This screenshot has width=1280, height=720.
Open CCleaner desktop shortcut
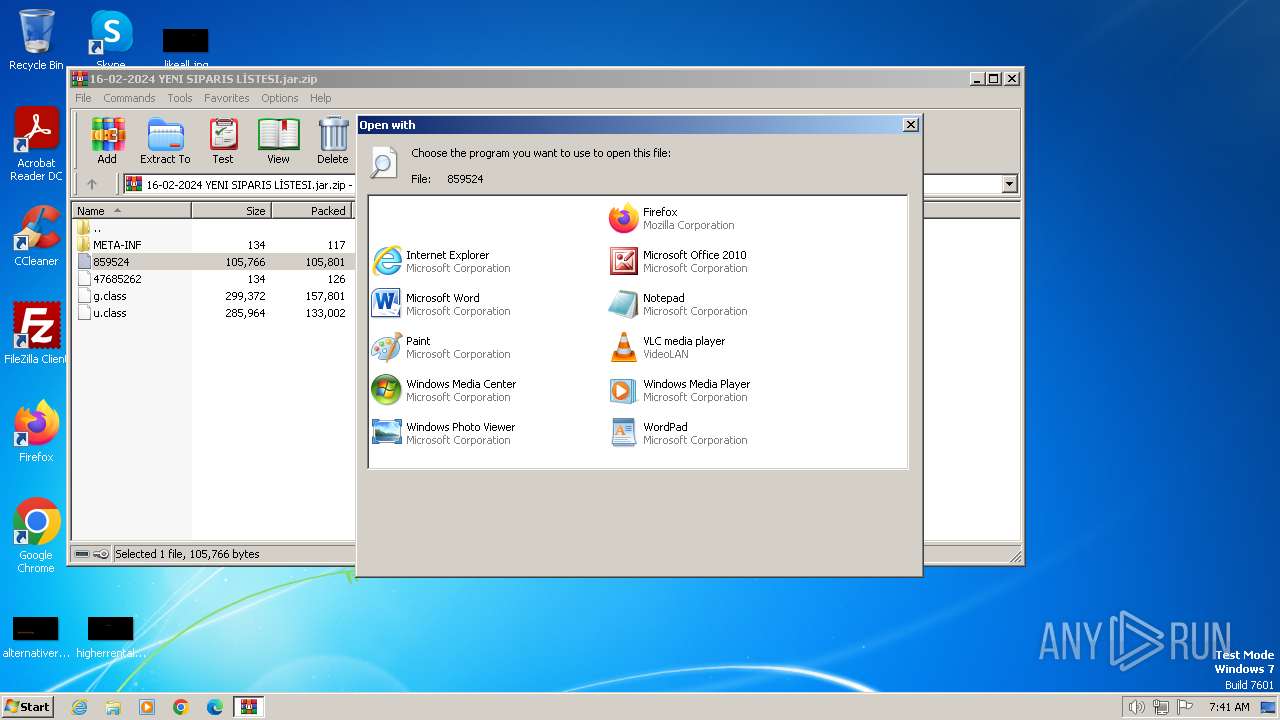(36, 236)
